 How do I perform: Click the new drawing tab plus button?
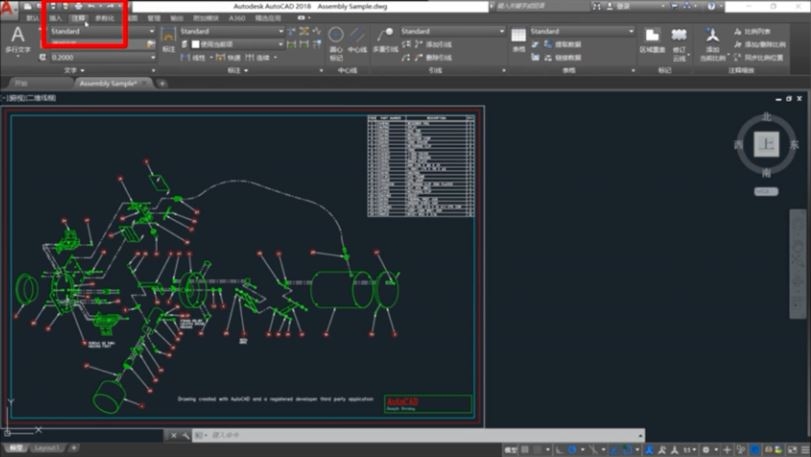click(x=162, y=83)
